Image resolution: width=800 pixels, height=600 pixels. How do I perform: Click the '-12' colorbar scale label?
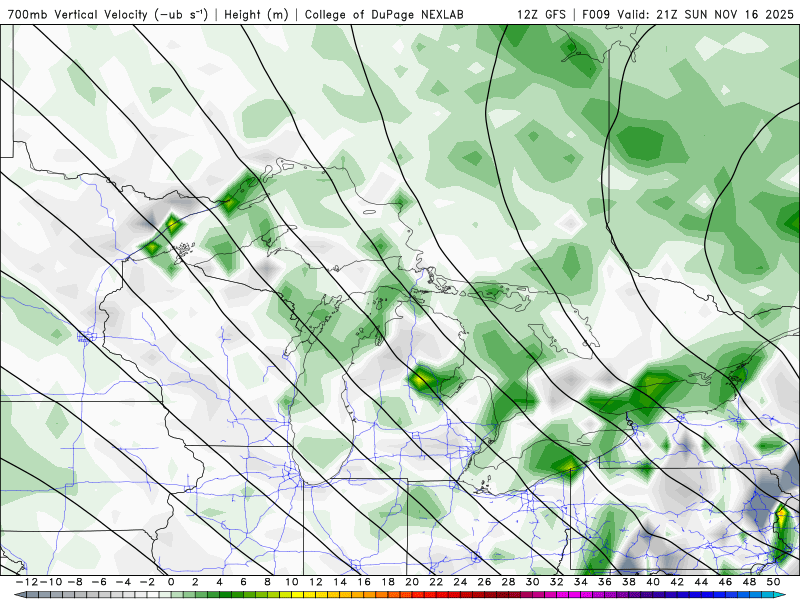(27, 582)
